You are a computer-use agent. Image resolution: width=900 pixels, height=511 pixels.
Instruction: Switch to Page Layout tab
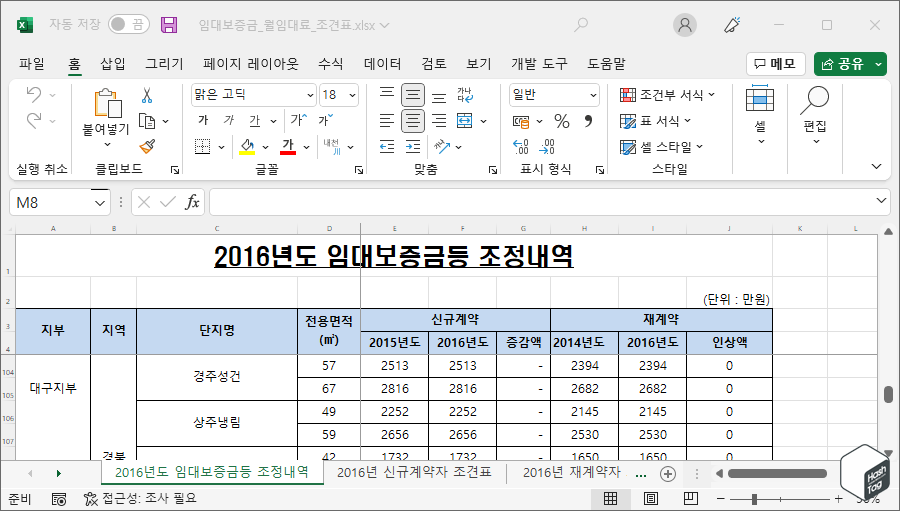click(x=251, y=64)
